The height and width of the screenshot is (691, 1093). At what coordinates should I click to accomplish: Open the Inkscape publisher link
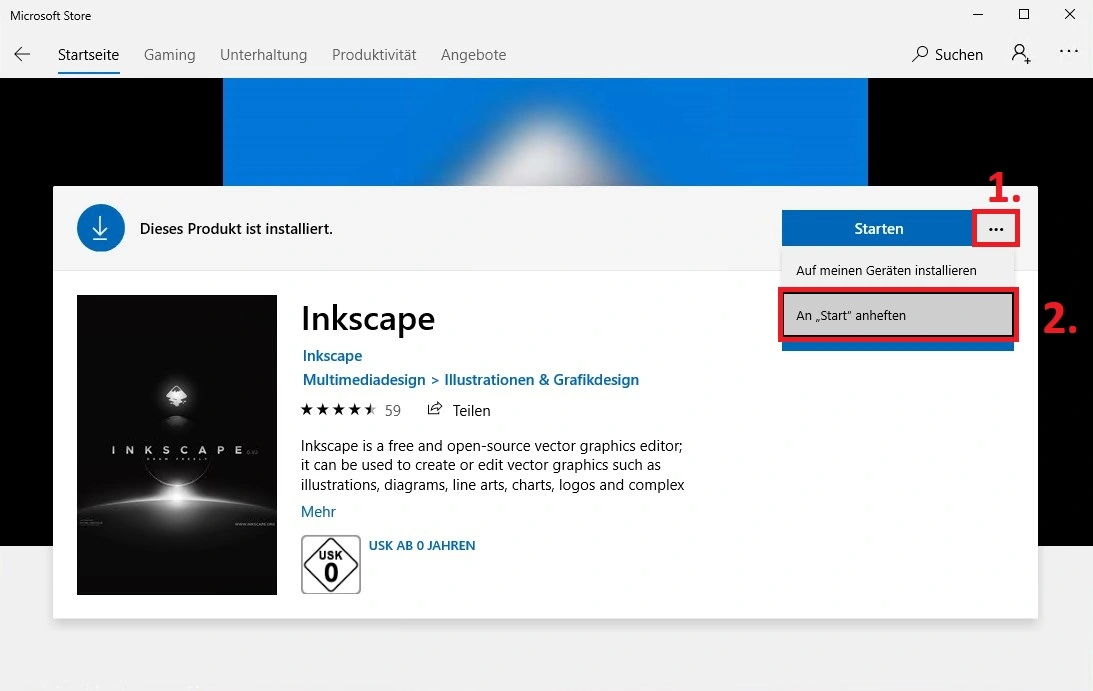pos(332,356)
